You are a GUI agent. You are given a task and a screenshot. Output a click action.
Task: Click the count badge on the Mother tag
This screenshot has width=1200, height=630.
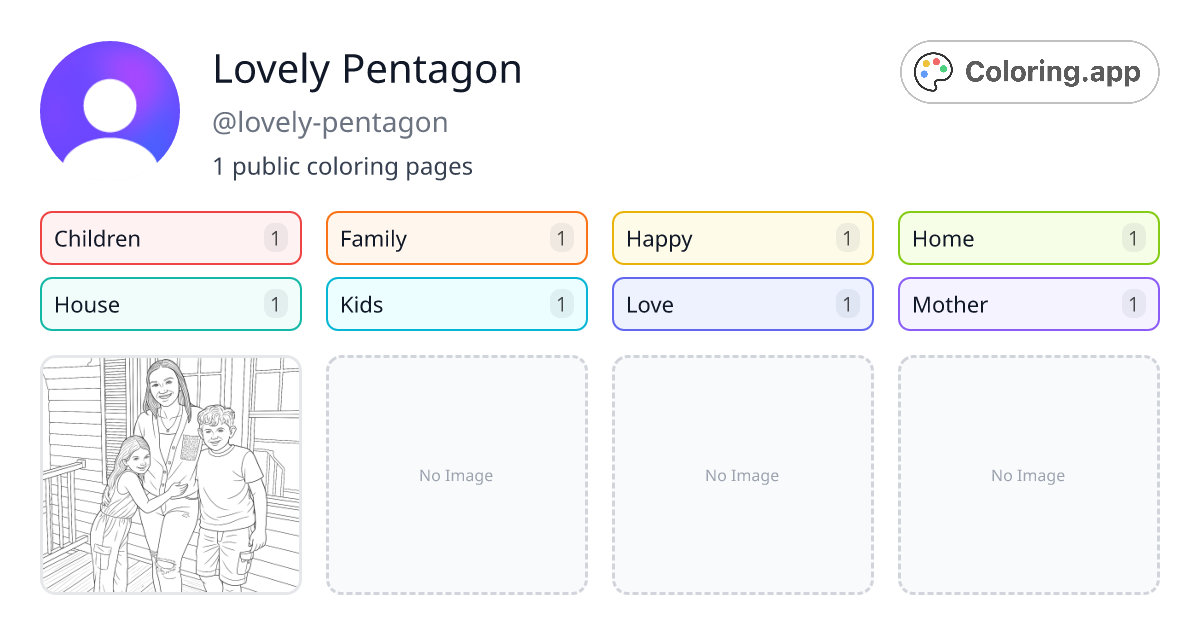pyautogui.click(x=1133, y=304)
